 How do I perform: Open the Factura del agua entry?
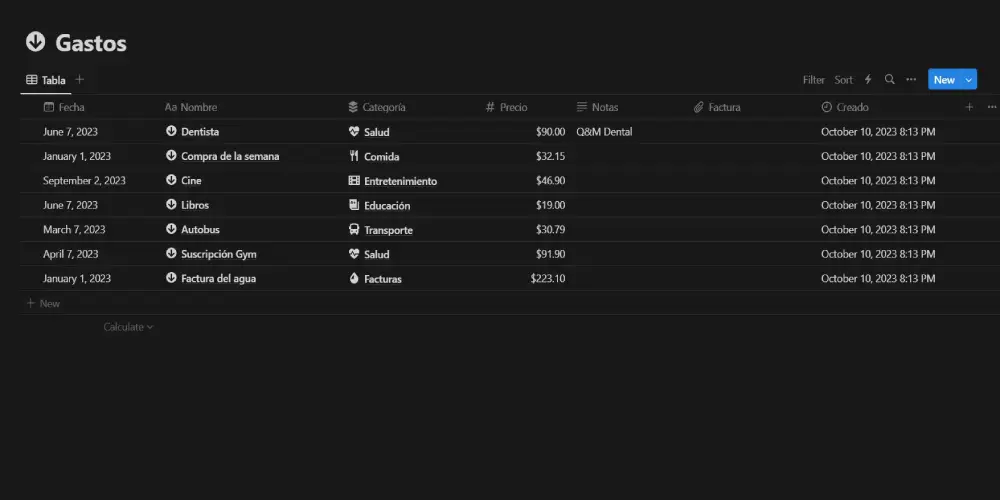218,279
